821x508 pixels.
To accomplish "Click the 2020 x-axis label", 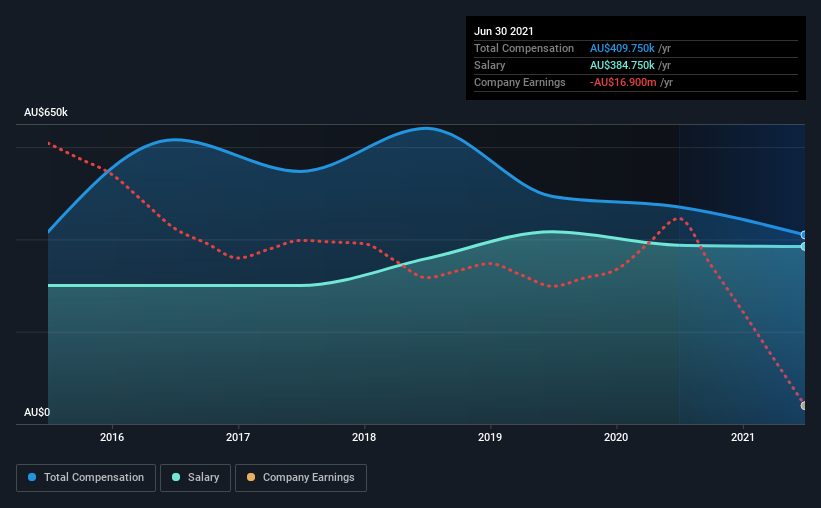I will (616, 437).
